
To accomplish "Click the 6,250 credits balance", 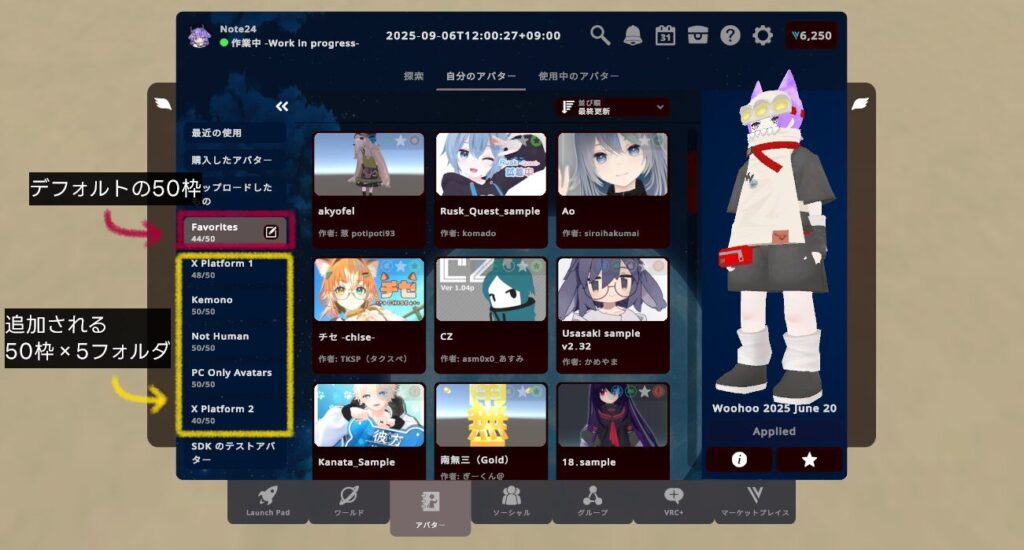I will [x=811, y=36].
